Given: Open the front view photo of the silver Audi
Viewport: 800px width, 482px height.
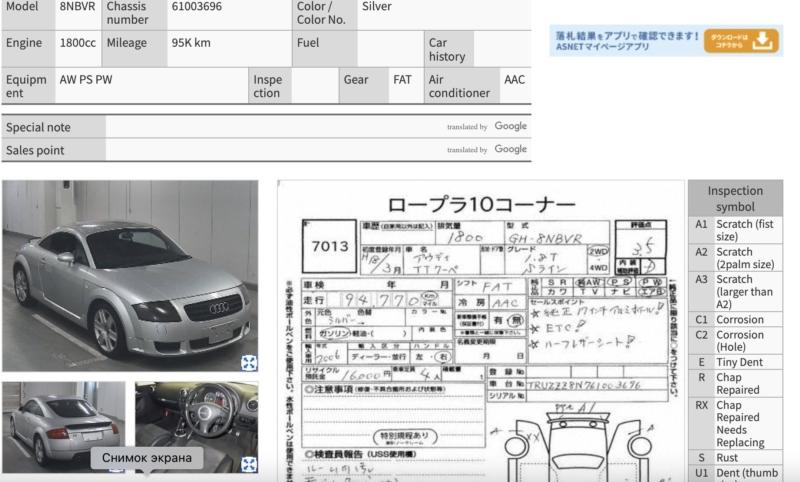Looking at the screenshot, I should click(x=130, y=277).
